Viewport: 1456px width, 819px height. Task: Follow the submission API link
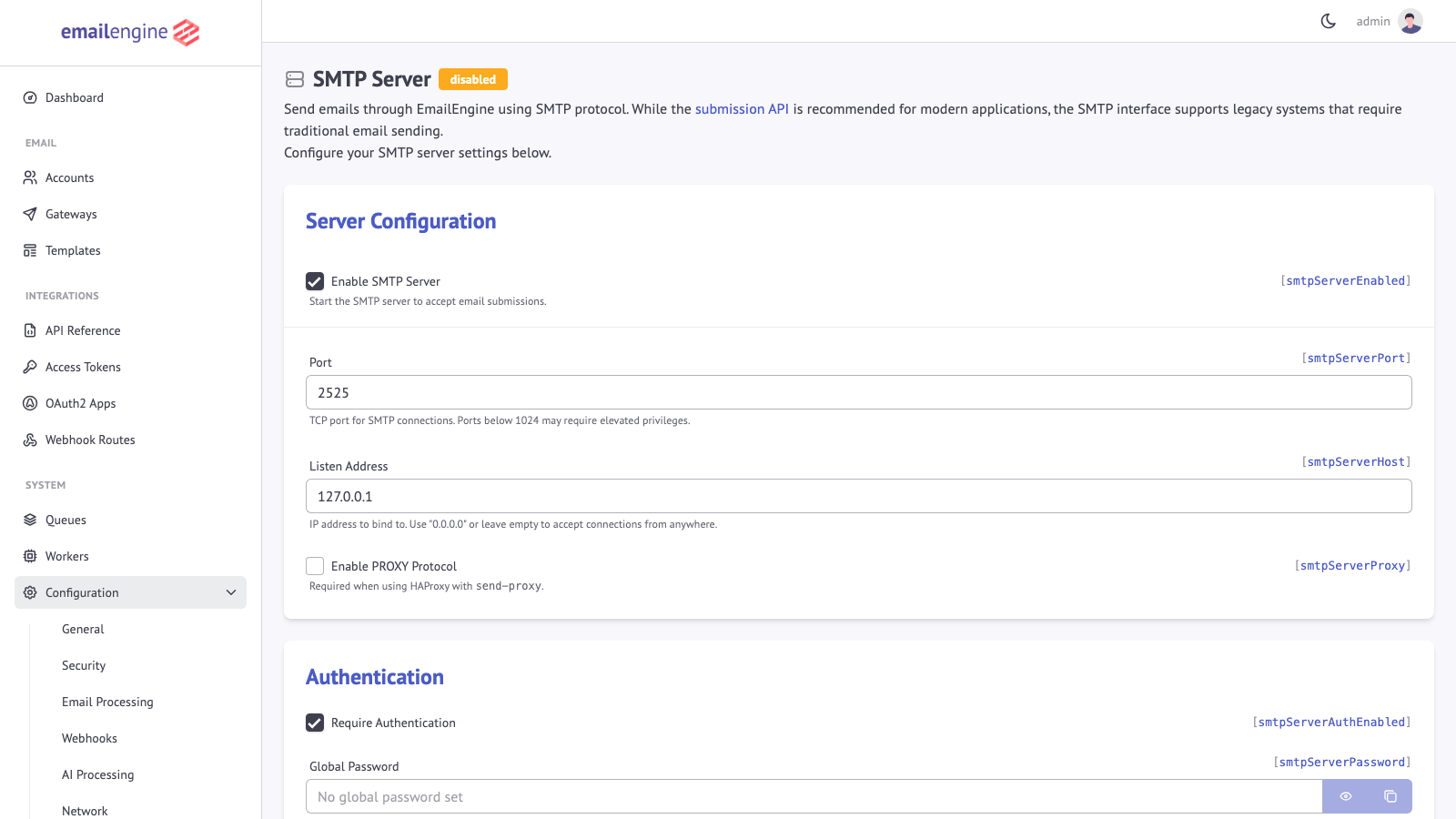[x=742, y=109]
